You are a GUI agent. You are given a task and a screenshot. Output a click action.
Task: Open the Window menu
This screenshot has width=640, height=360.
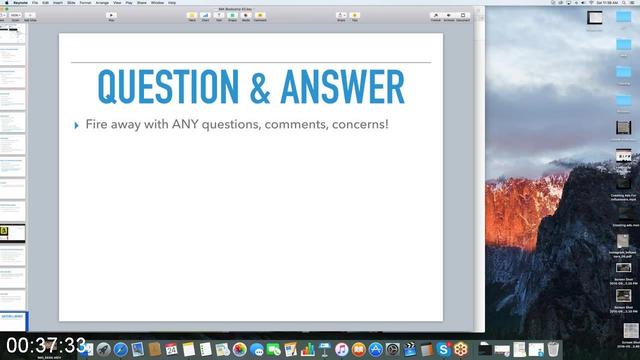point(157,2)
